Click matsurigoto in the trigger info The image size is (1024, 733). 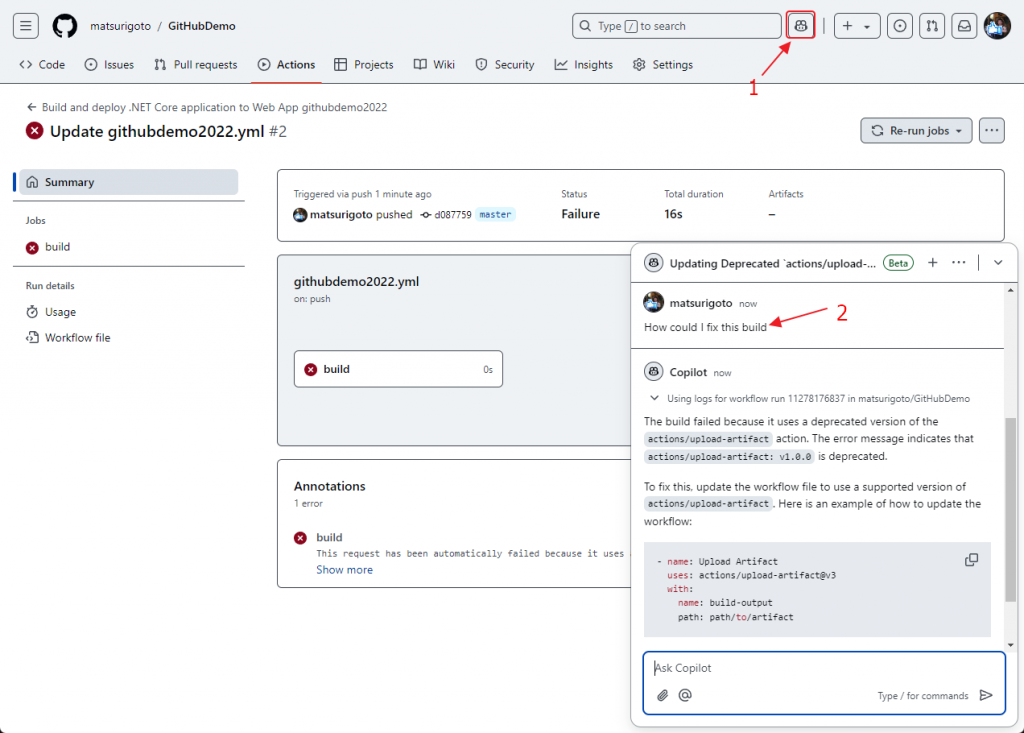341,214
